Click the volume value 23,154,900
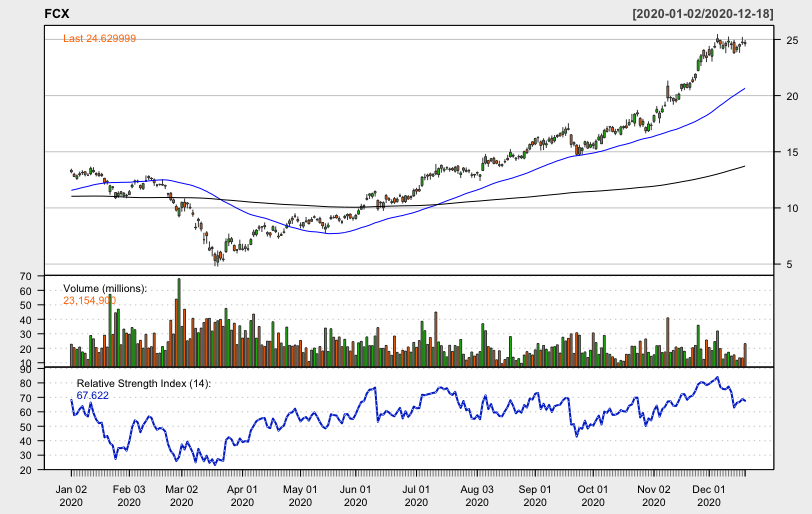The image size is (812, 514). [89, 300]
